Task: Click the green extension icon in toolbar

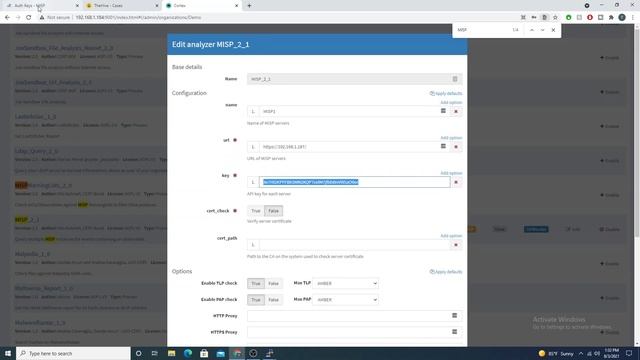Action: (569, 18)
